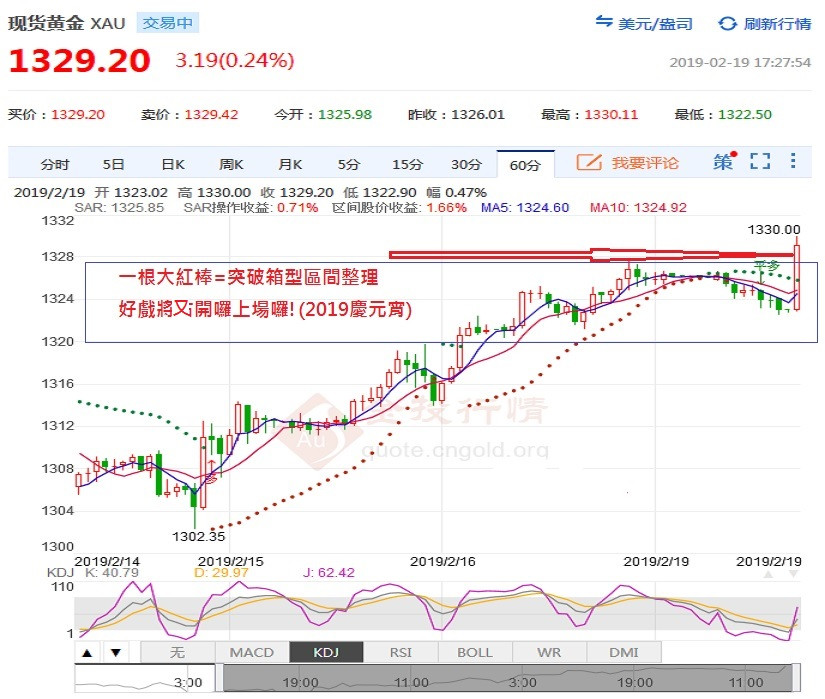Click the black down triangle indicator button
This screenshot has height=699, width=825.
pyautogui.click(x=116, y=653)
